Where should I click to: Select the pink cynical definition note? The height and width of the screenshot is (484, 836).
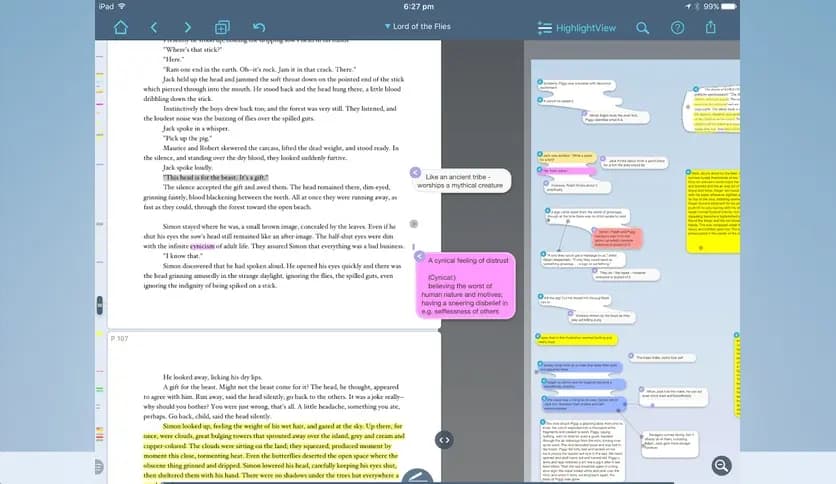tap(465, 286)
